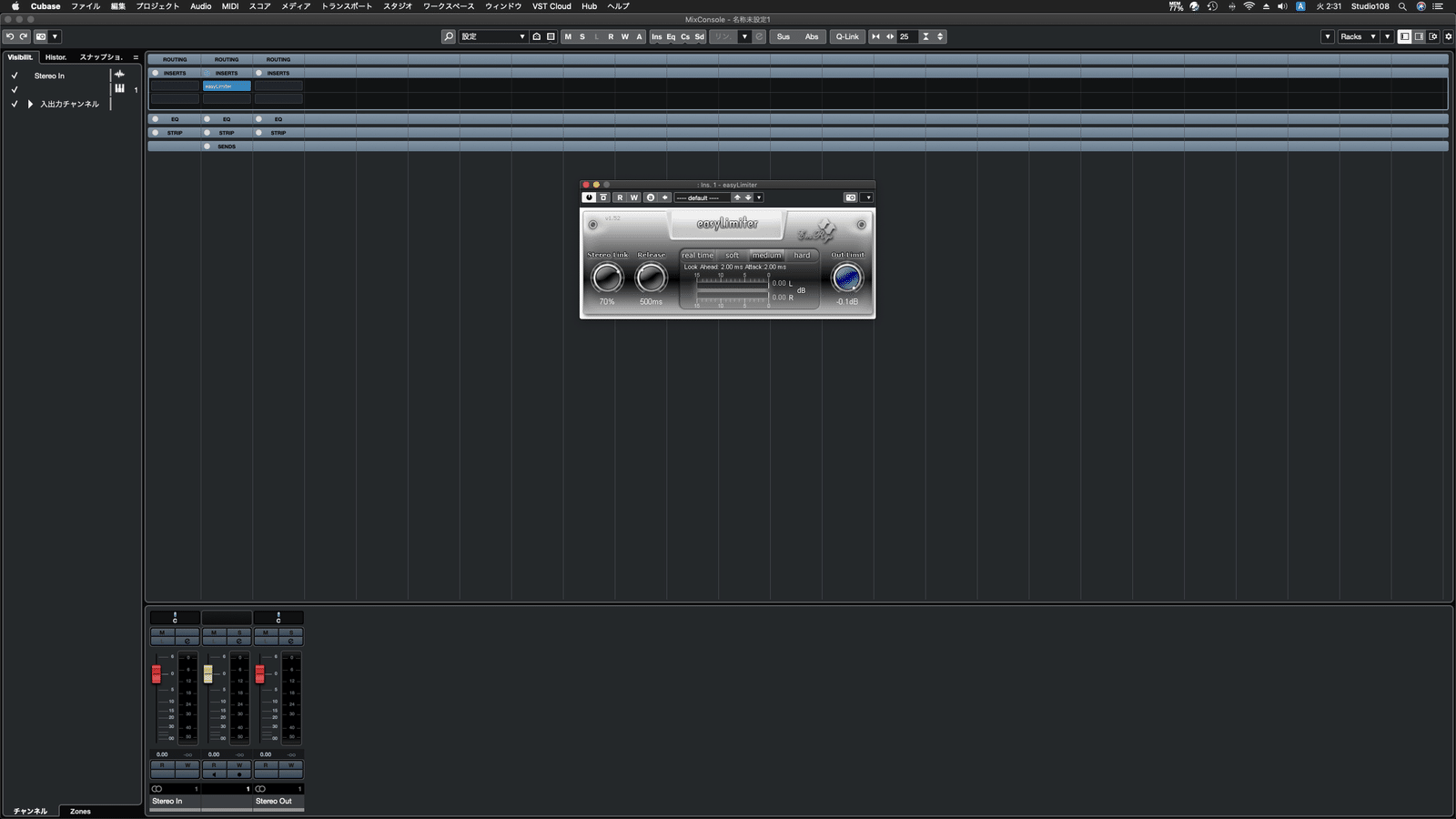The image size is (1456, 819).
Task: Open the Zones tab at bottom left
Action: (x=81, y=811)
